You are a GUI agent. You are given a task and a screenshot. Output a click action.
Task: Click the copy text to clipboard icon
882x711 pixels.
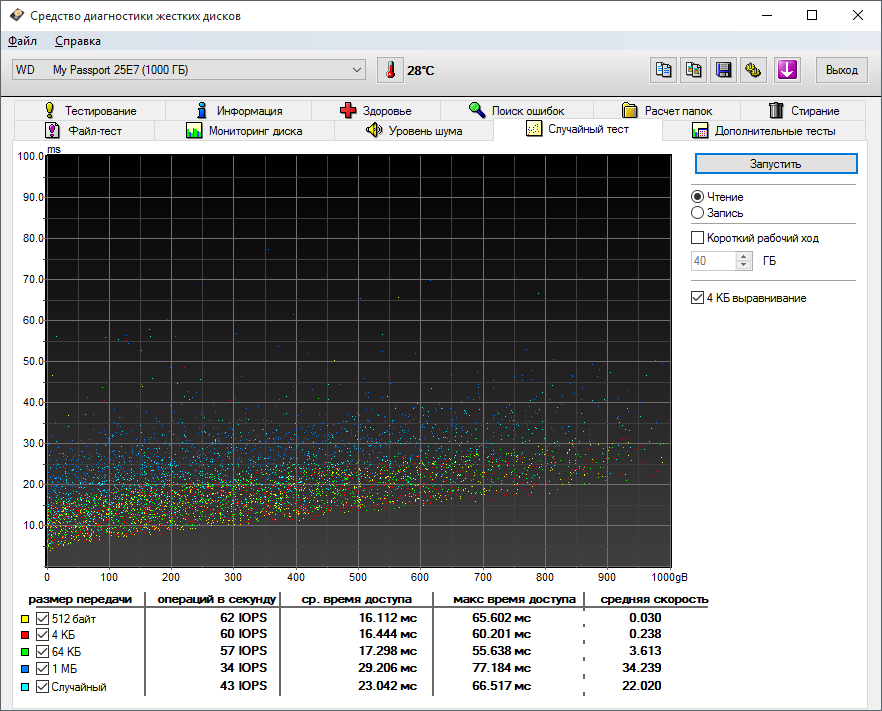(x=663, y=70)
